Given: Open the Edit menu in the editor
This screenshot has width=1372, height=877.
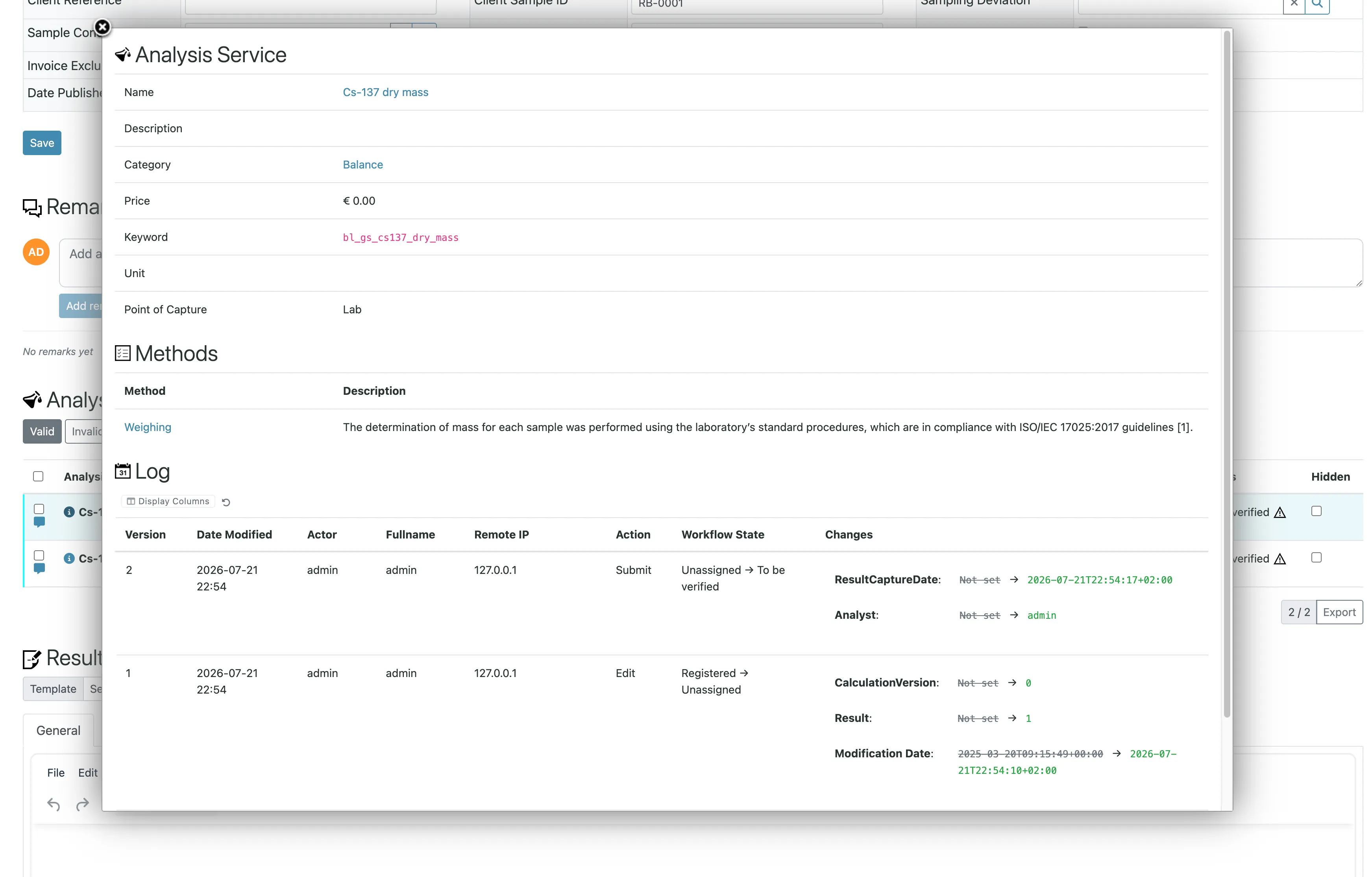Looking at the screenshot, I should click(88, 773).
